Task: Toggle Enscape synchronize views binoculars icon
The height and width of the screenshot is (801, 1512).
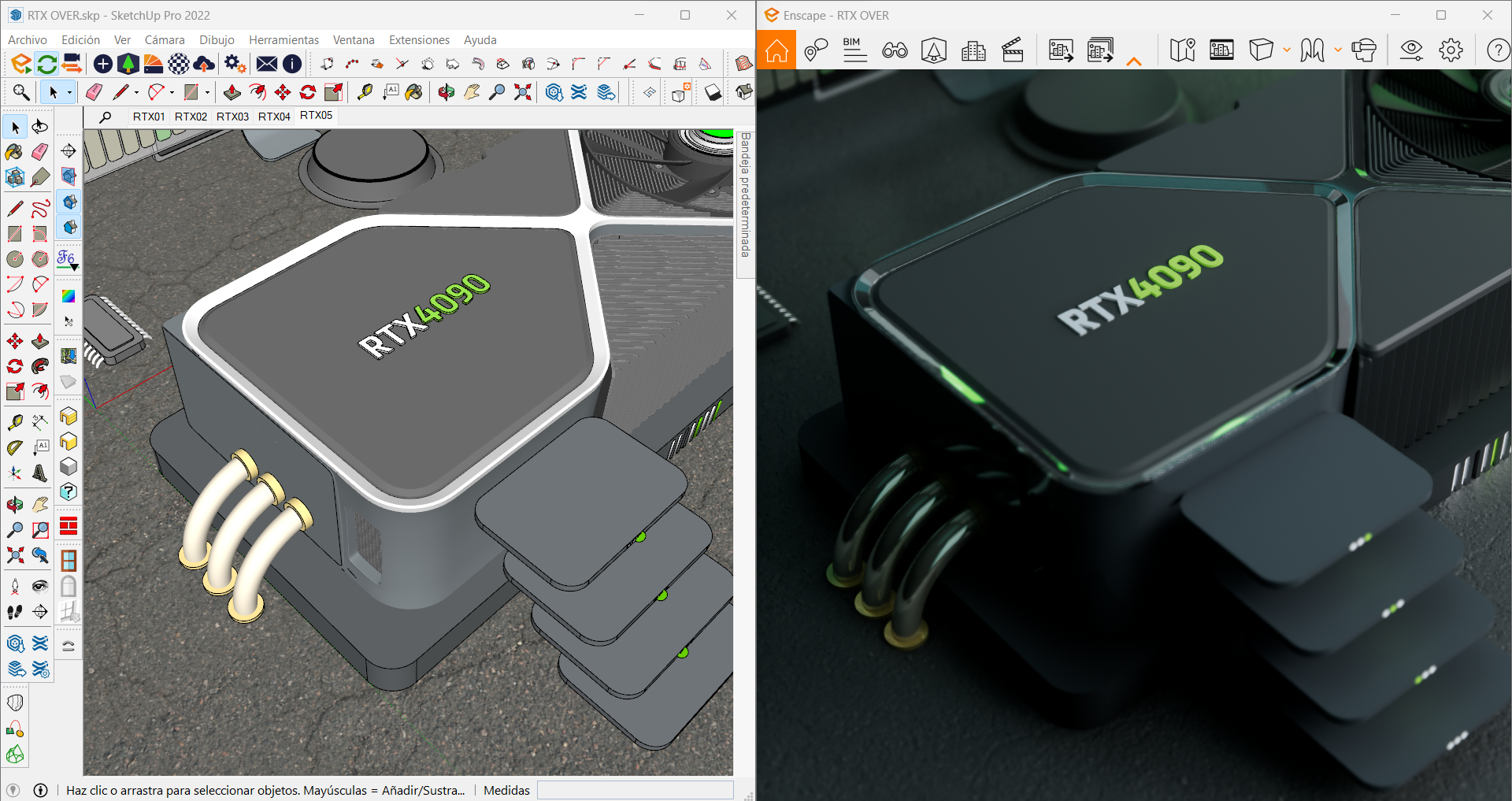Action: (x=895, y=50)
